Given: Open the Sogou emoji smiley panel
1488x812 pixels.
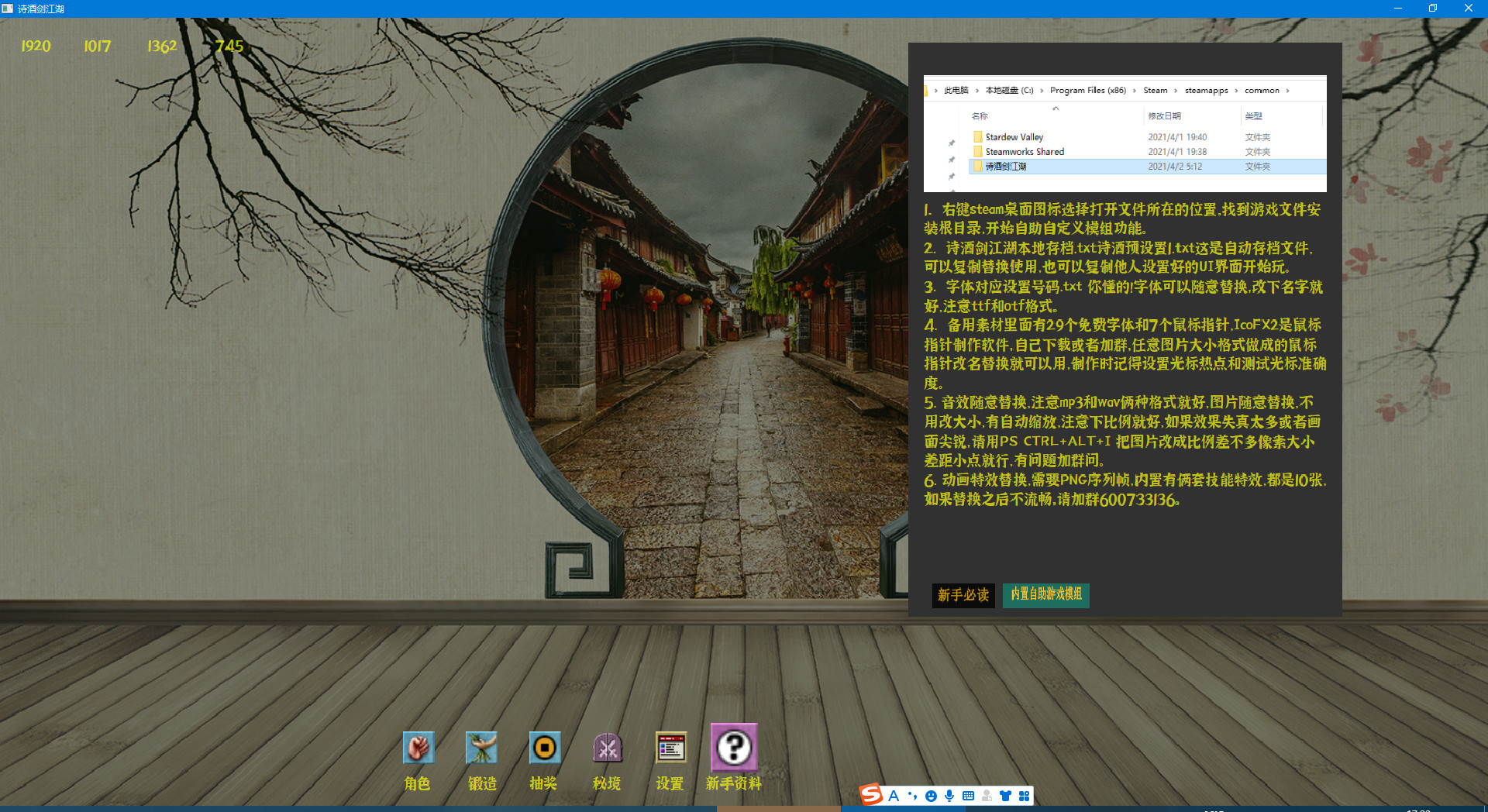Looking at the screenshot, I should [x=931, y=796].
